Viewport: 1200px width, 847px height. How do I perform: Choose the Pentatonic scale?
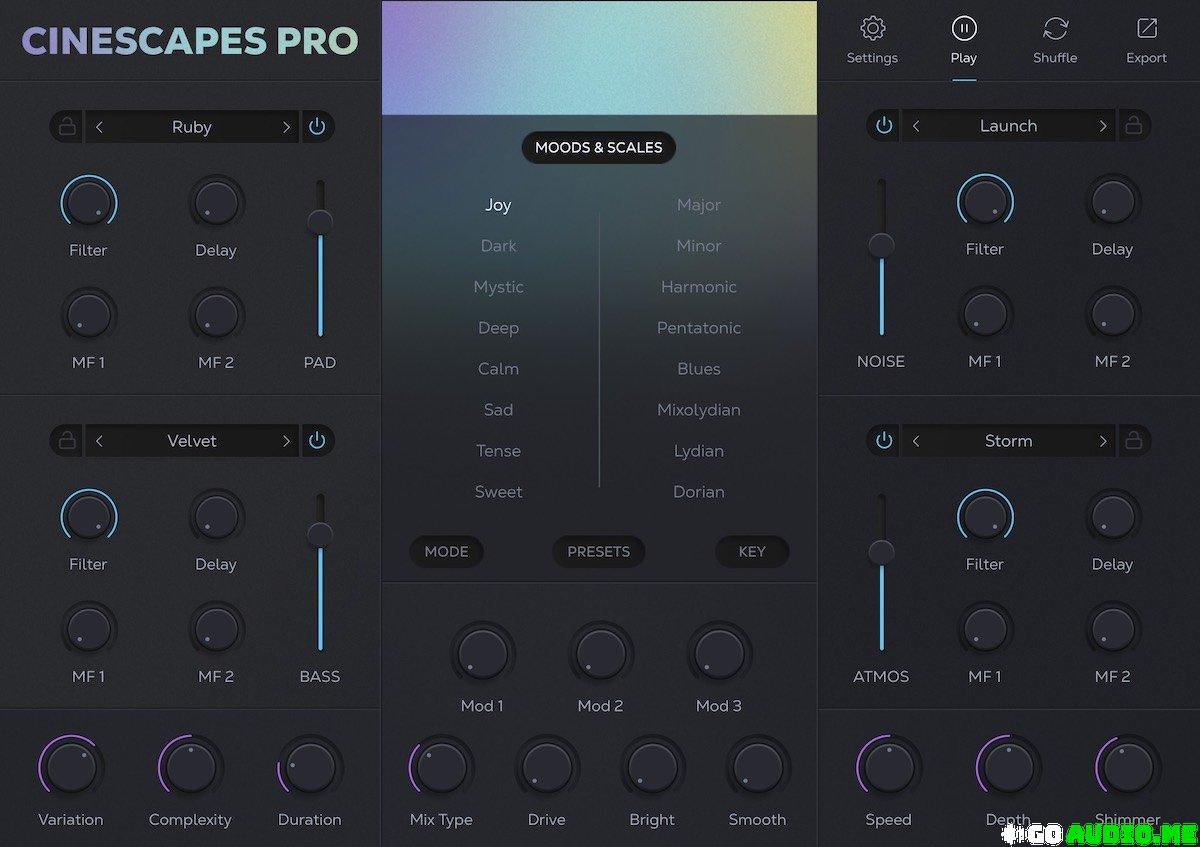click(x=699, y=328)
